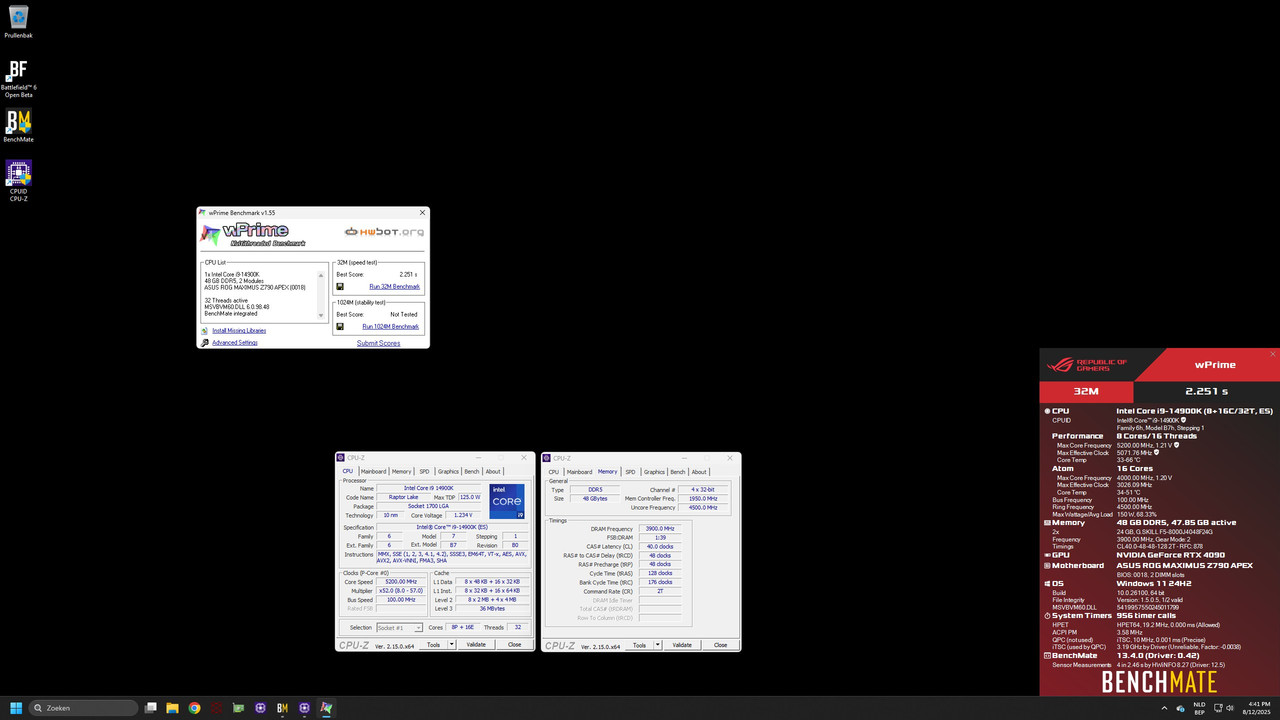Open Graphics tab in left CPU-Z window
Viewport: 1280px width, 720px height.
(448, 471)
